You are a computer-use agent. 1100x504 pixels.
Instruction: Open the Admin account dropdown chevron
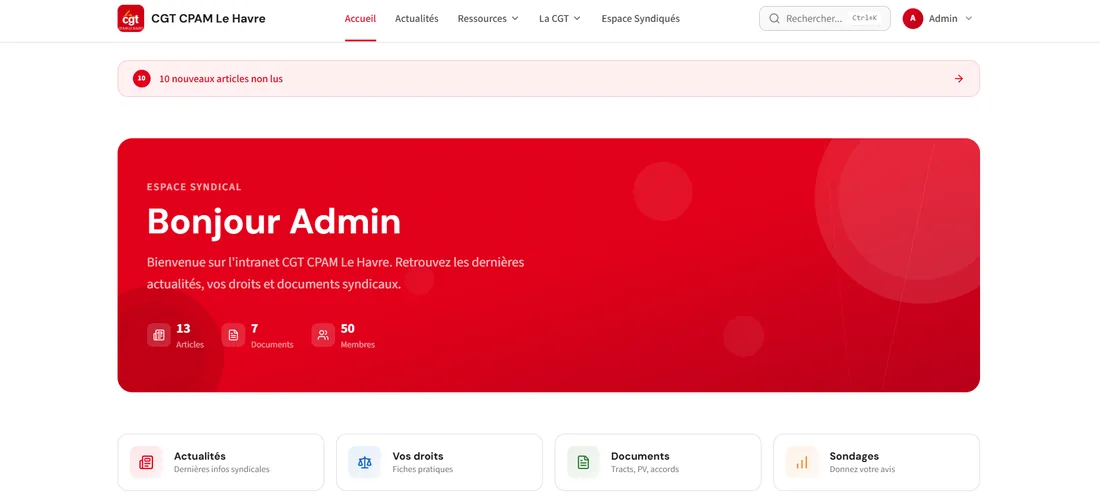click(x=969, y=19)
